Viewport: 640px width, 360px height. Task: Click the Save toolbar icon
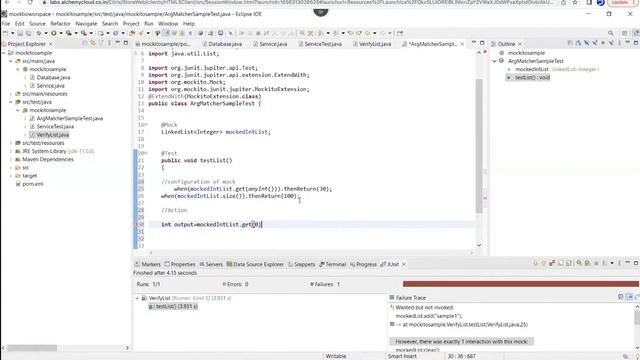pos(20,33)
